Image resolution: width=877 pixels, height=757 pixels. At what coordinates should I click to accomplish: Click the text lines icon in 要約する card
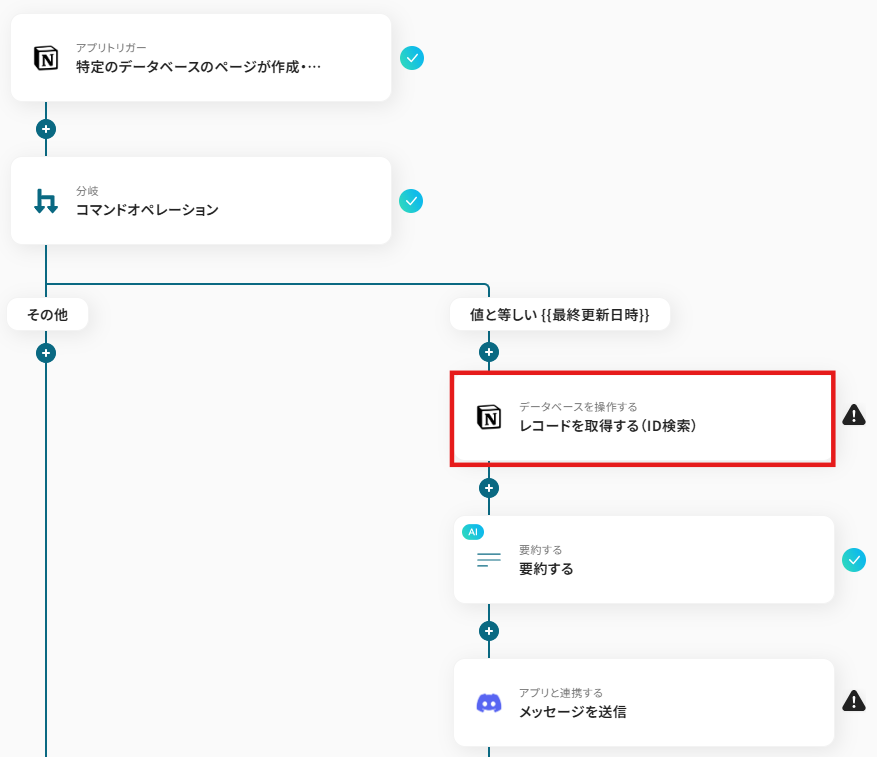pyautogui.click(x=489, y=559)
